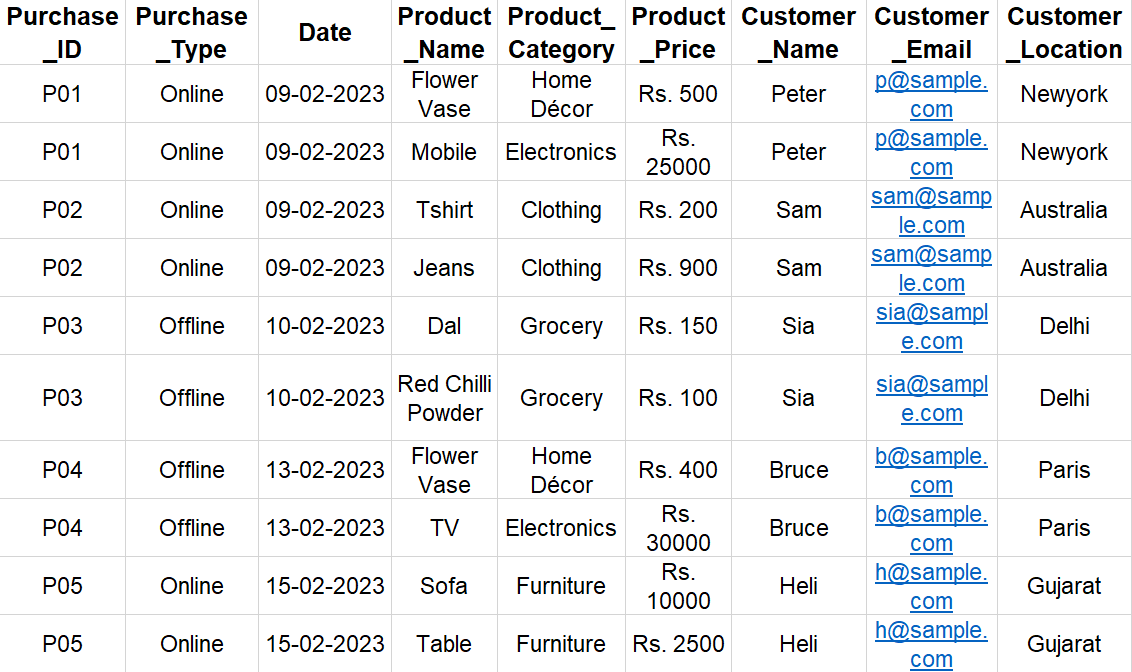Open the sia@sample.com link in the Dal row
This screenshot has width=1132, height=672.
(931, 326)
